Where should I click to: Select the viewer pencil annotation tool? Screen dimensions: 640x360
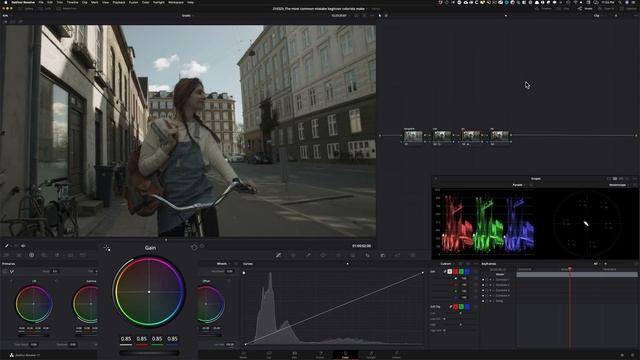(7, 246)
